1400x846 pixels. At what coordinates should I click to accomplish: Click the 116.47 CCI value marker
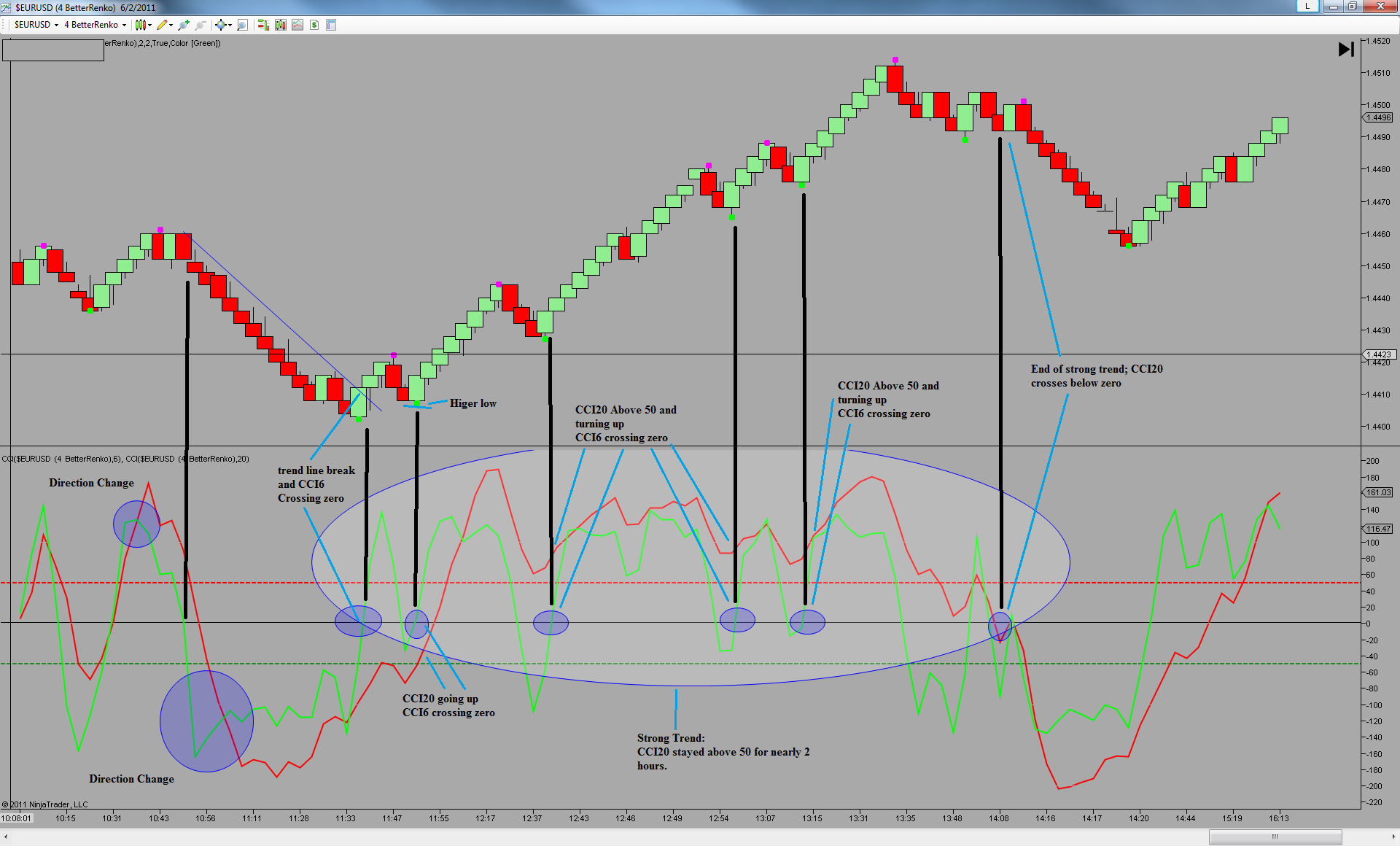1379,529
